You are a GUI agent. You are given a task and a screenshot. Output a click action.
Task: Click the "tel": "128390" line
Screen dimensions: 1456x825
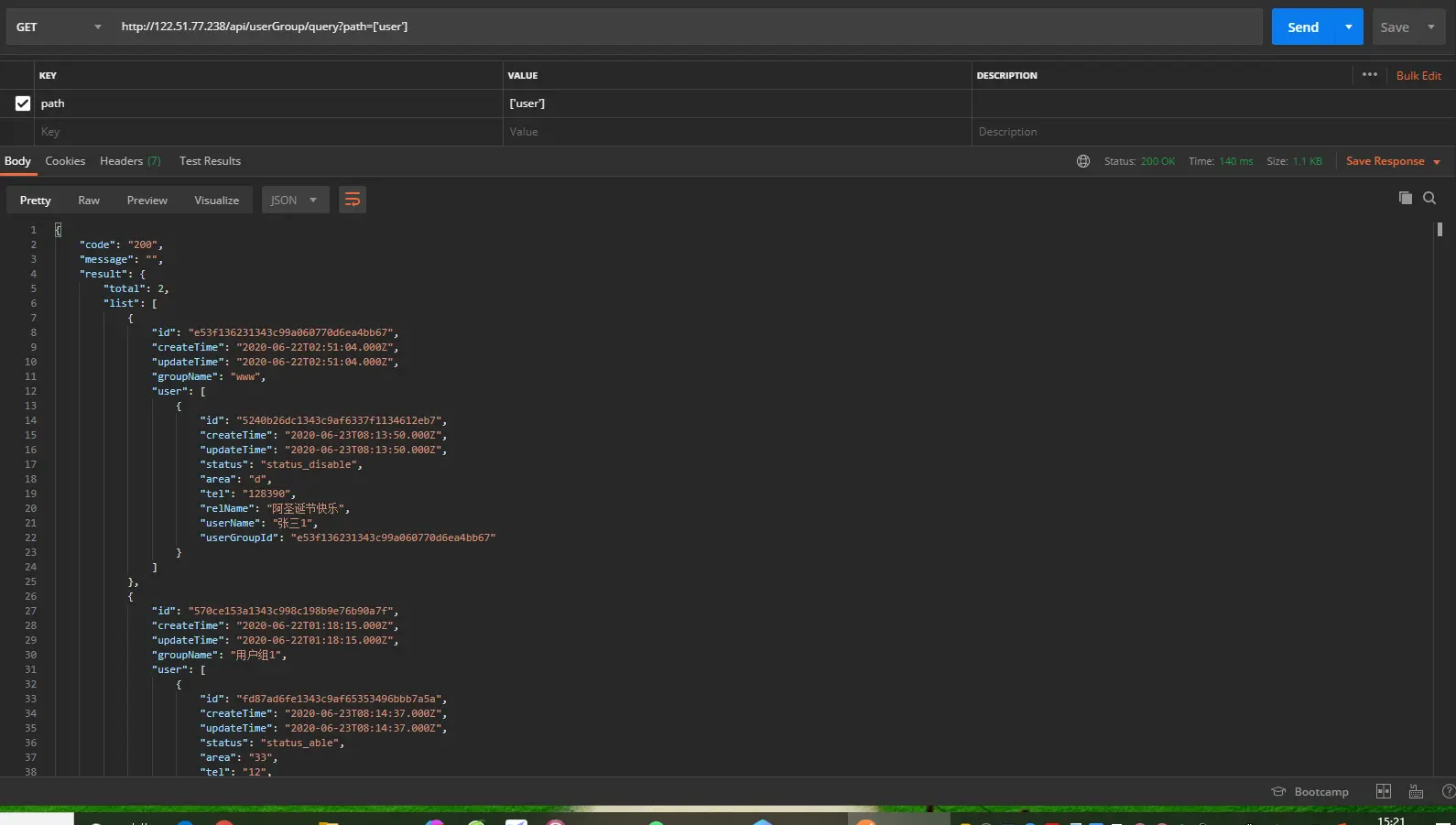pos(248,494)
